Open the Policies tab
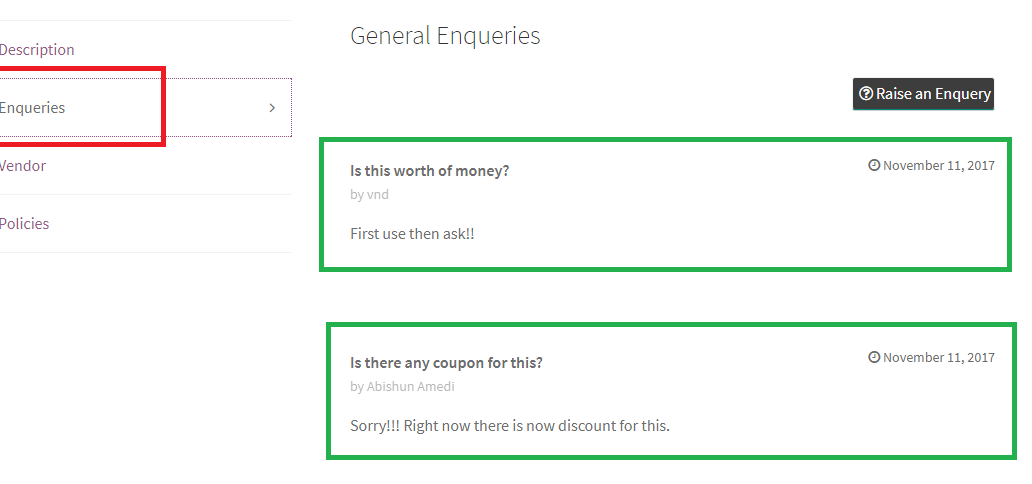This screenshot has width=1032, height=484. point(24,223)
